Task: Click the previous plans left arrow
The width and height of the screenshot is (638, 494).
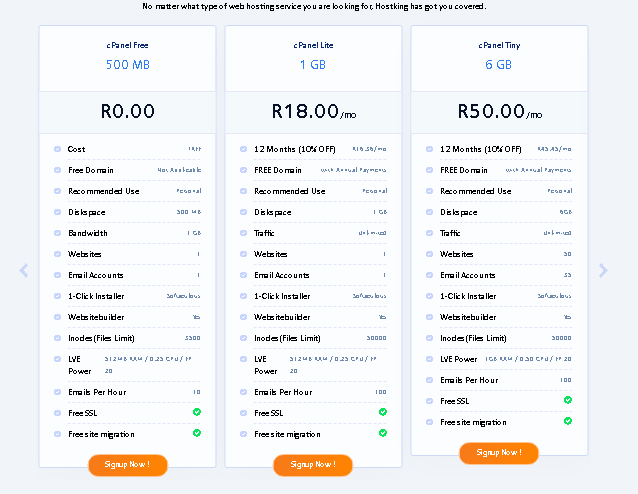Action: [24, 271]
